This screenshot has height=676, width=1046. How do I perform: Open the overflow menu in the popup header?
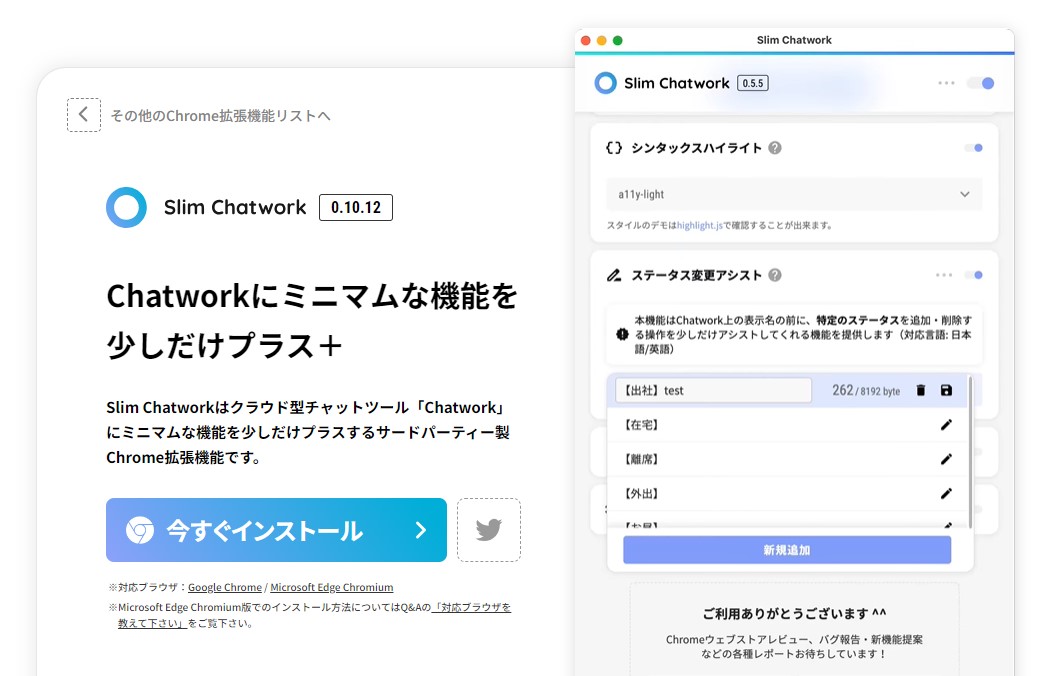(x=946, y=84)
